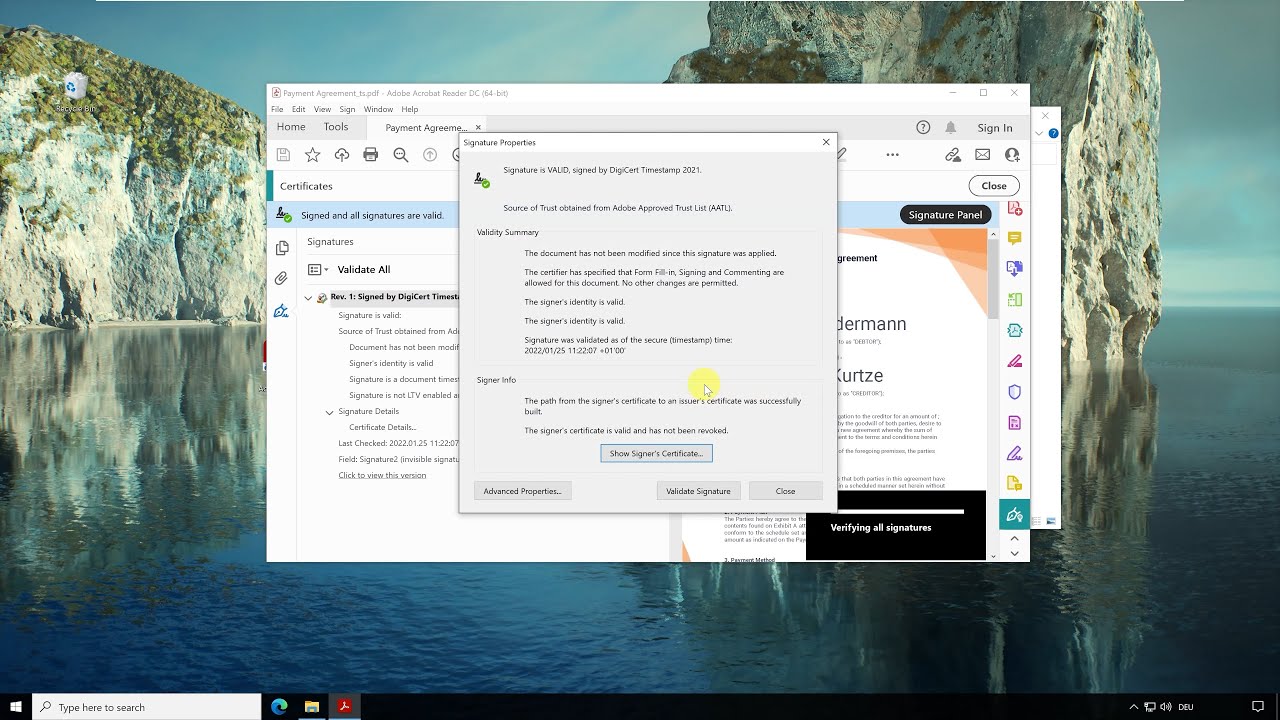Click the volume icon in system tray
This screenshot has height=720, width=1280.
tap(1166, 707)
